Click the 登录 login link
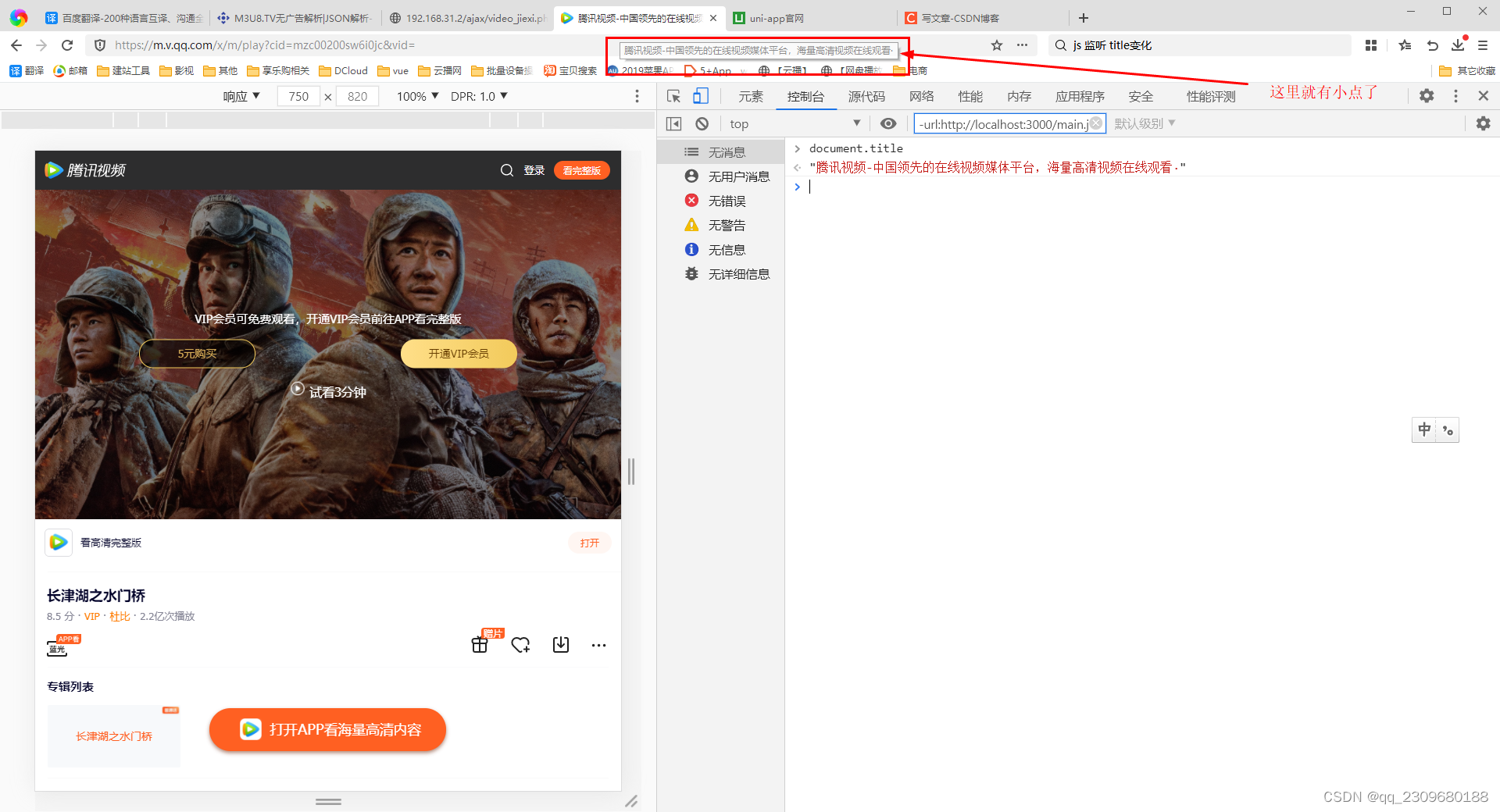The width and height of the screenshot is (1500, 812). (x=534, y=170)
